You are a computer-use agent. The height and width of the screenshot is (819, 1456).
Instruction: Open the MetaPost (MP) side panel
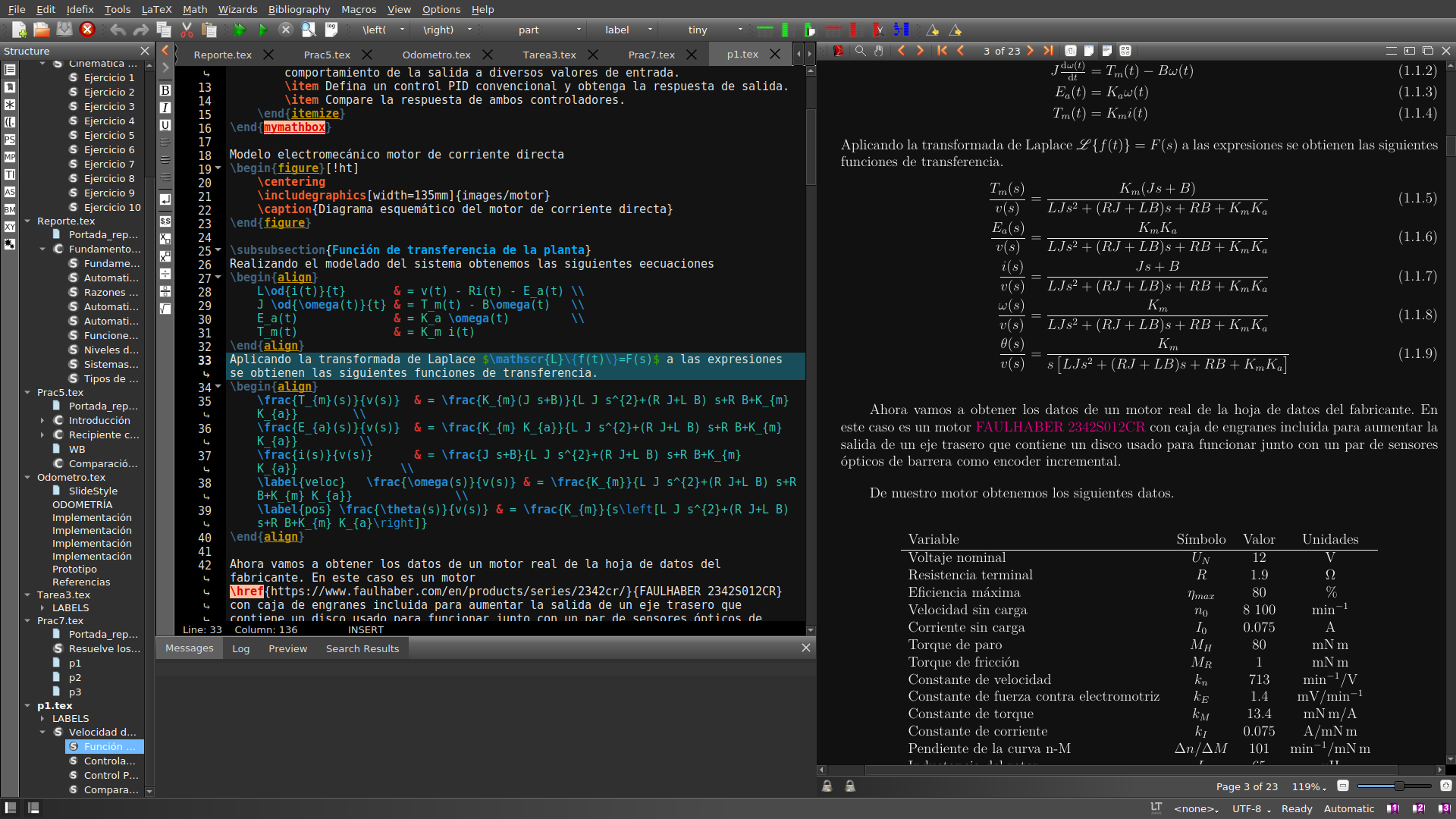(10, 157)
